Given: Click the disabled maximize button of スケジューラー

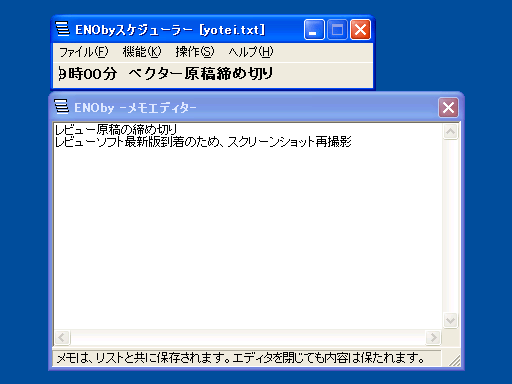Looking at the screenshot, I should pos(337,30).
